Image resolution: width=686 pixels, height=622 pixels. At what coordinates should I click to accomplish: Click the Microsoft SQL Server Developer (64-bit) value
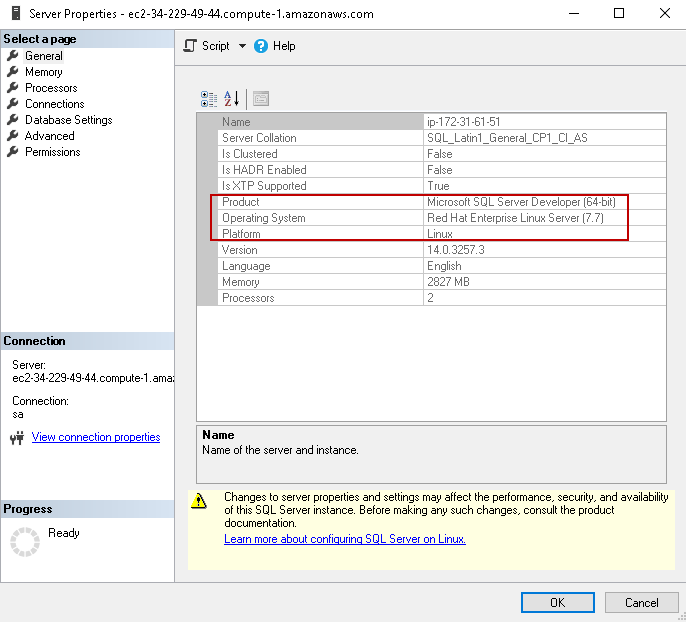(521, 202)
